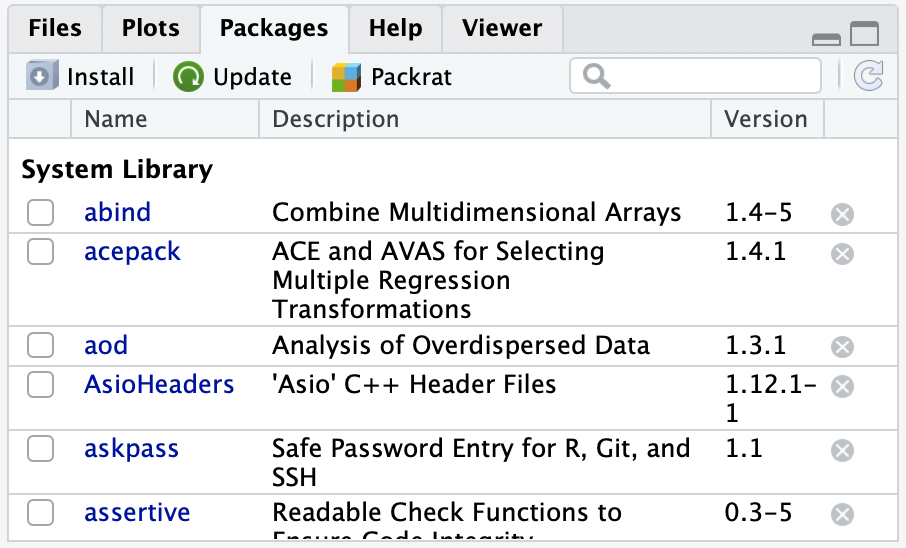906x548 pixels.
Task: Open the acepack documentation link
Action: 132,251
